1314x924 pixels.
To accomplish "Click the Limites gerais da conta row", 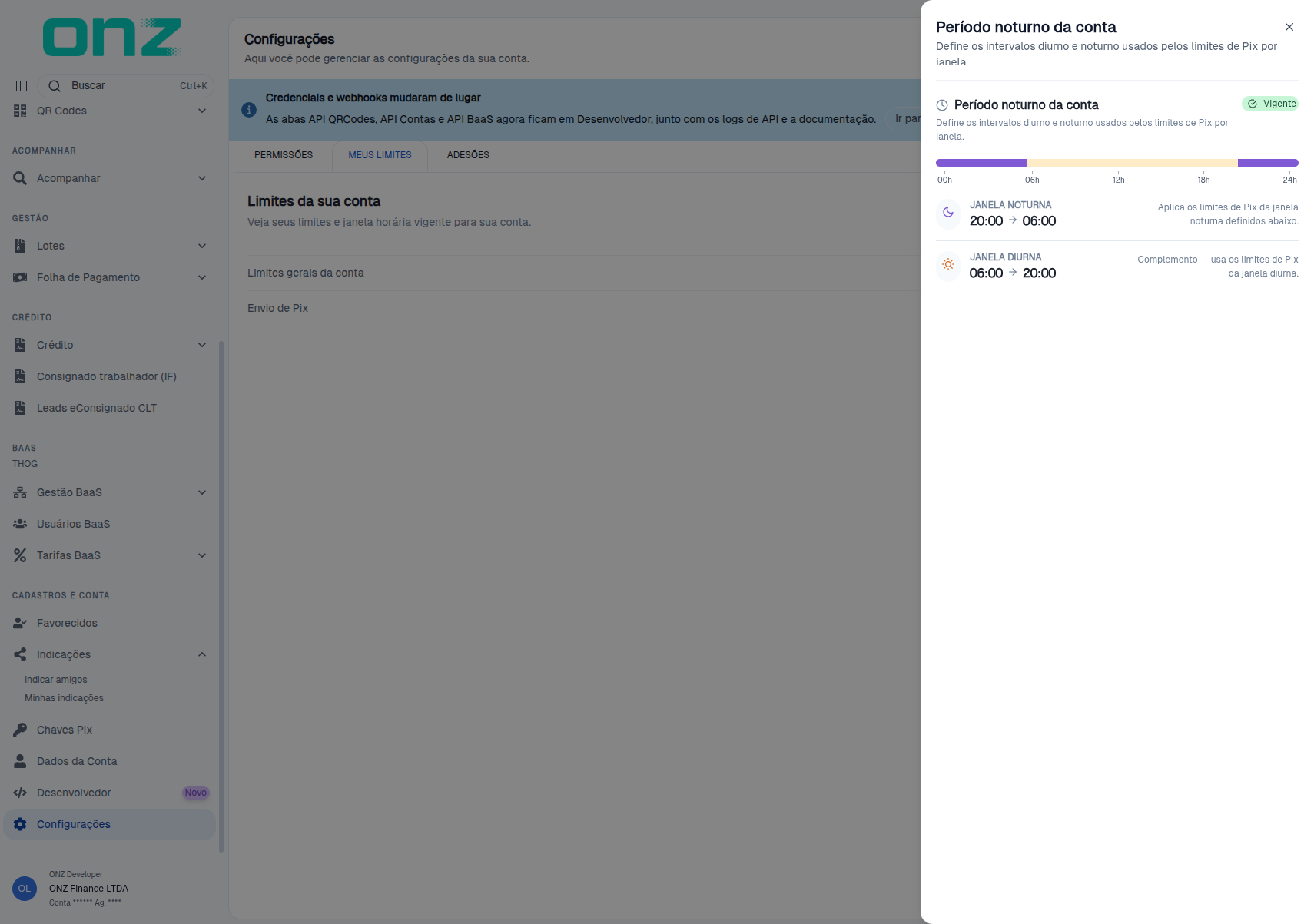I will click(x=583, y=273).
